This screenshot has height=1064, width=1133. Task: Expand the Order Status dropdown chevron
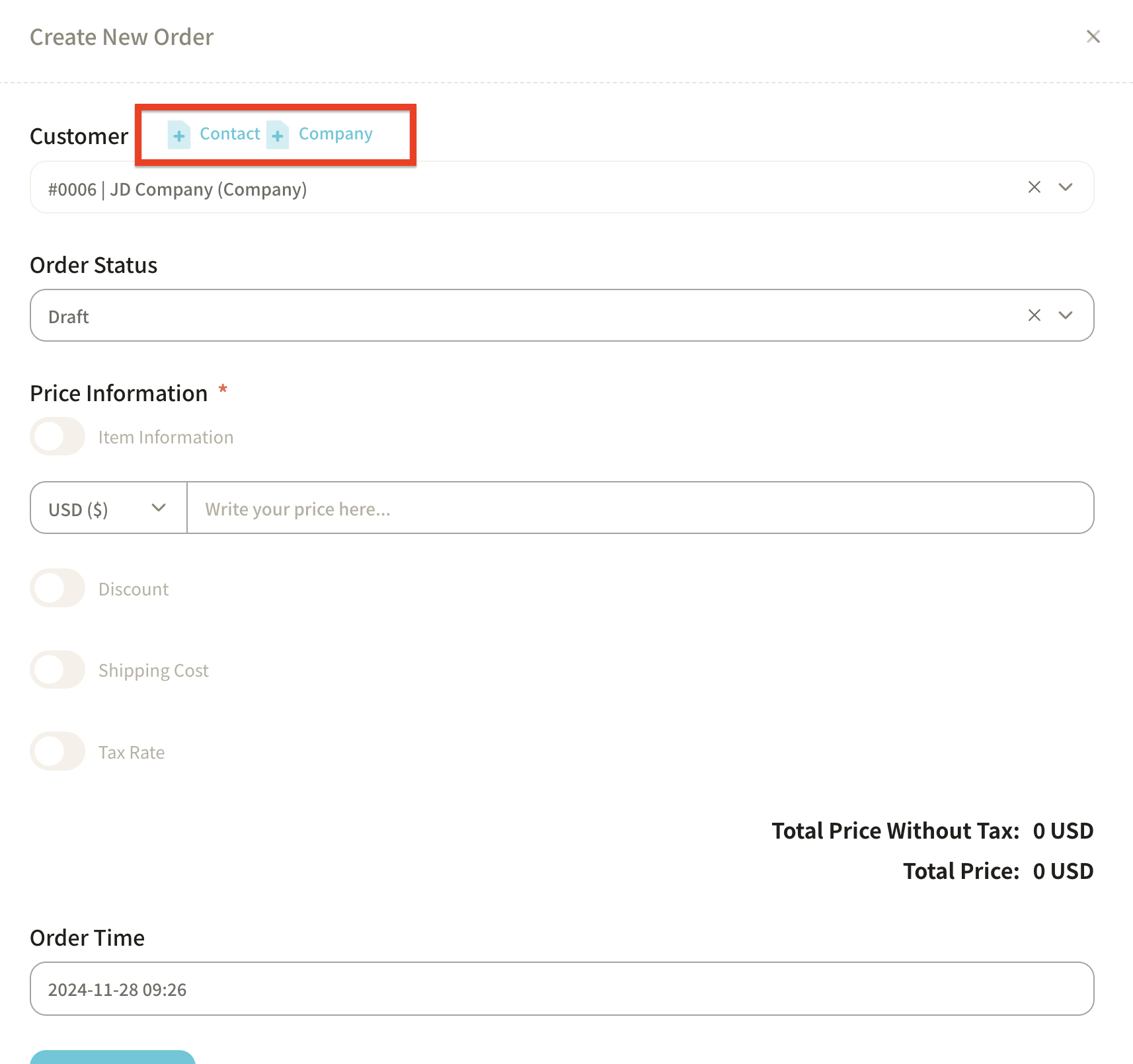pos(1065,315)
